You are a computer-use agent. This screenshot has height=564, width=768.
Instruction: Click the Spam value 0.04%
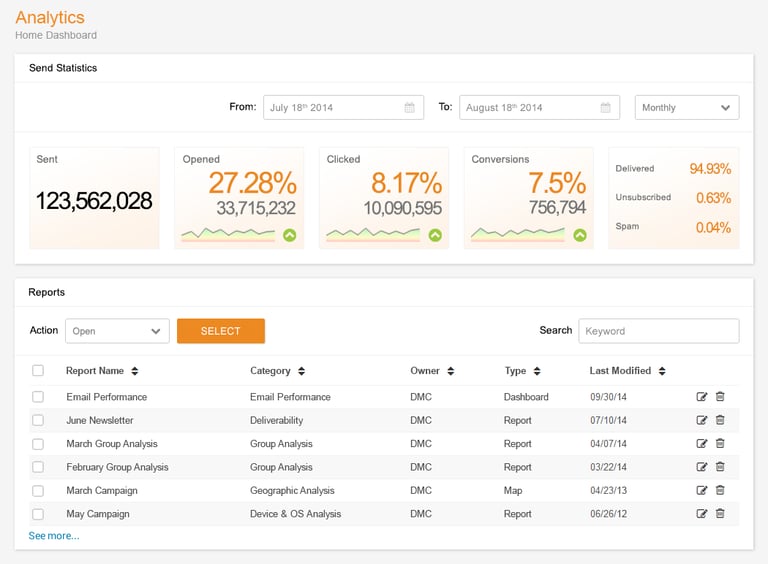click(x=714, y=227)
